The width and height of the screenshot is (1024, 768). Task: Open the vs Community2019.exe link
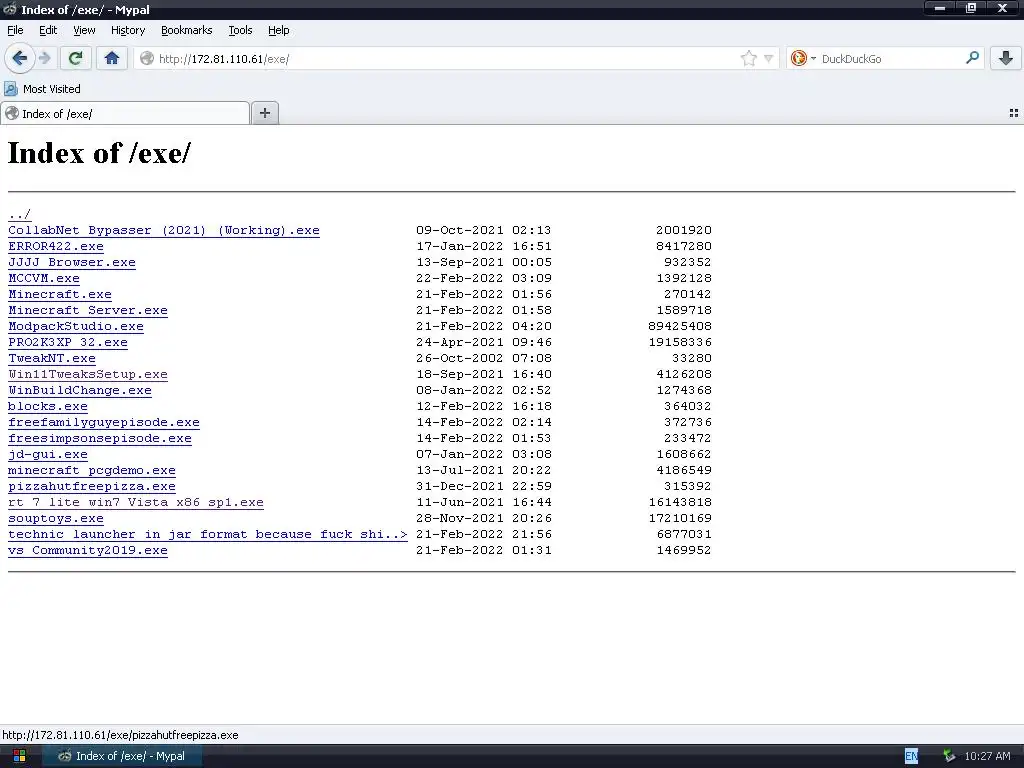click(x=88, y=551)
